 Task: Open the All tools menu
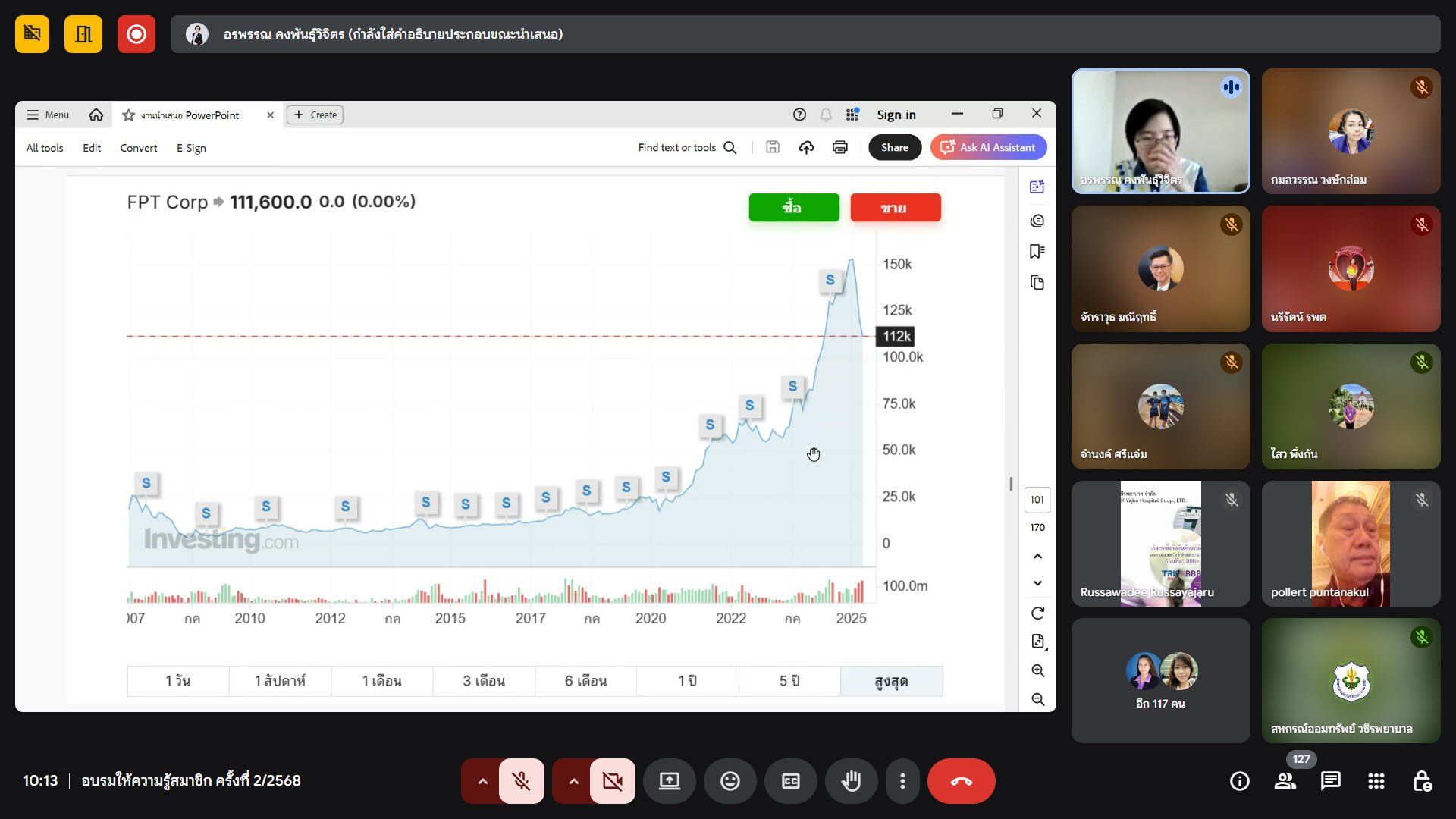click(45, 148)
